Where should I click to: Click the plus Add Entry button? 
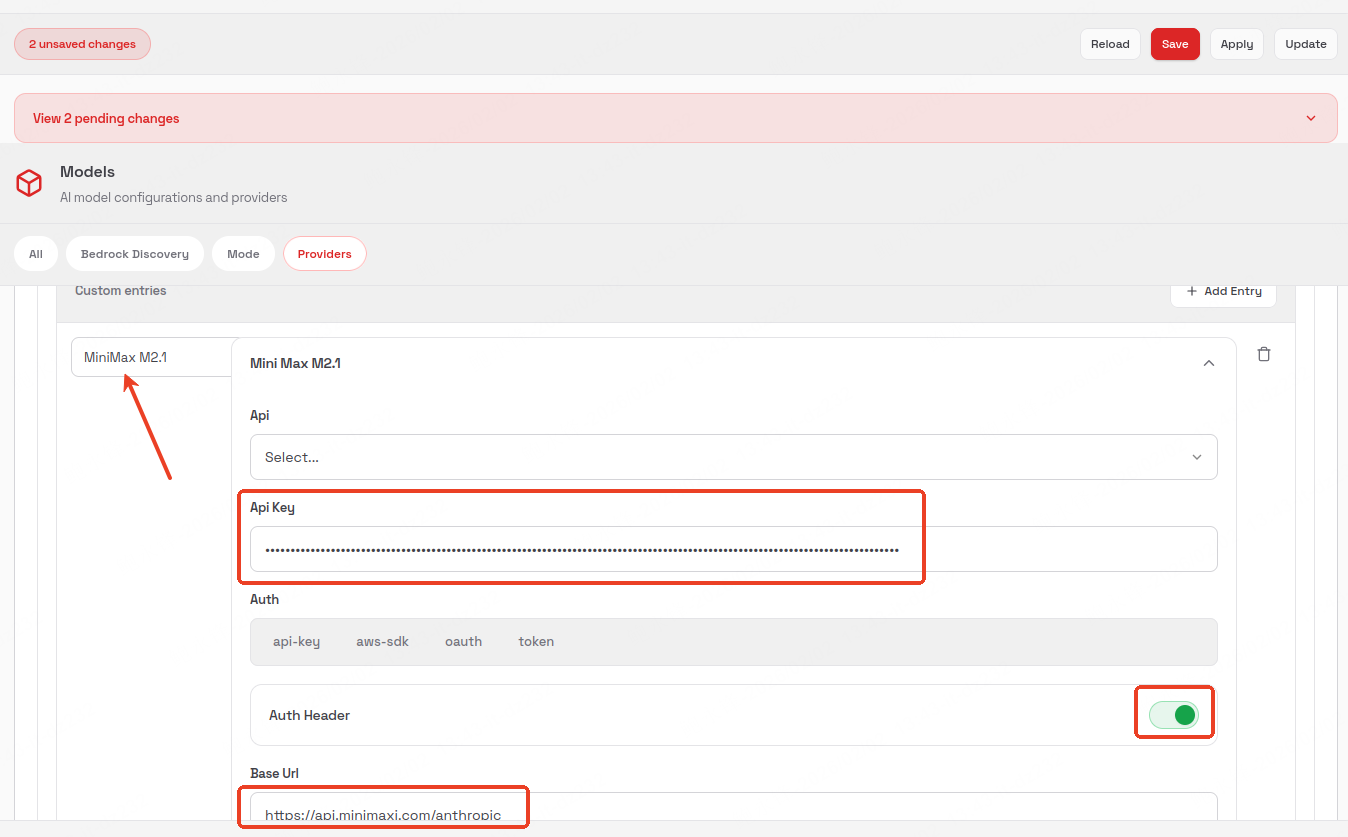pyautogui.click(x=1223, y=291)
